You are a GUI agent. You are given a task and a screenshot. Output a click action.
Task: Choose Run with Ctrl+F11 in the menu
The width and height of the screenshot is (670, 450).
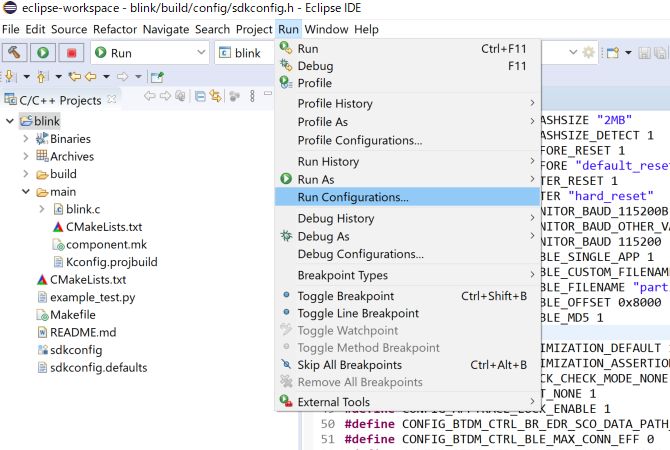click(x=408, y=49)
